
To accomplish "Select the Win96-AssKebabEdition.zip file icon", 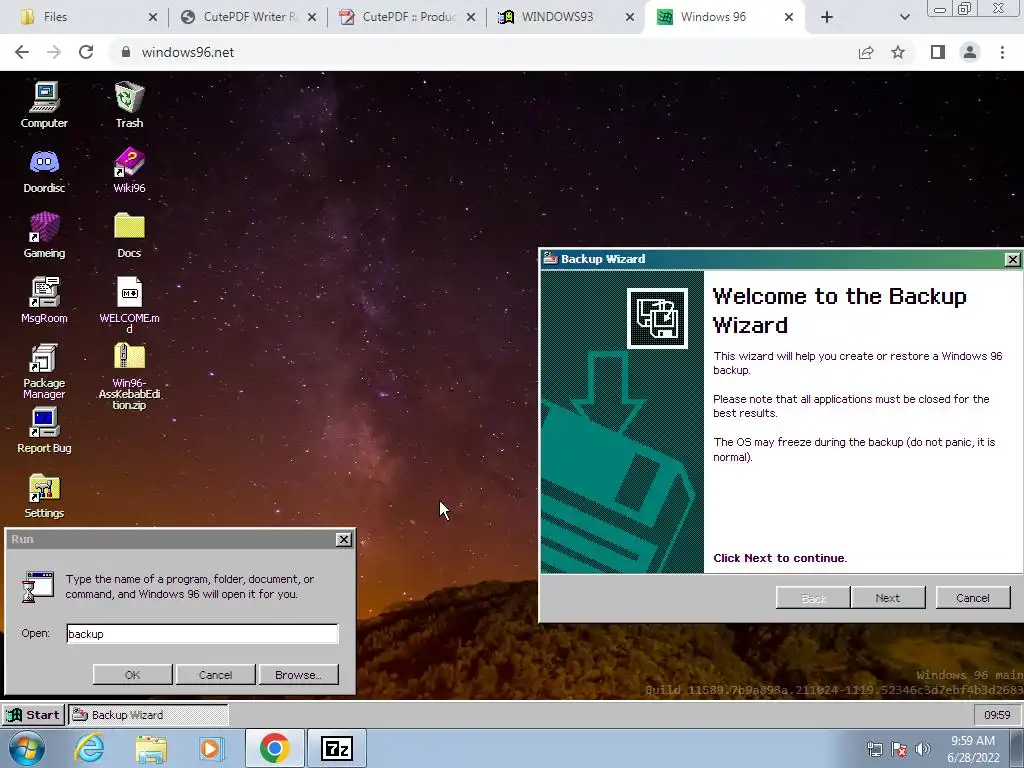I will click(129, 376).
